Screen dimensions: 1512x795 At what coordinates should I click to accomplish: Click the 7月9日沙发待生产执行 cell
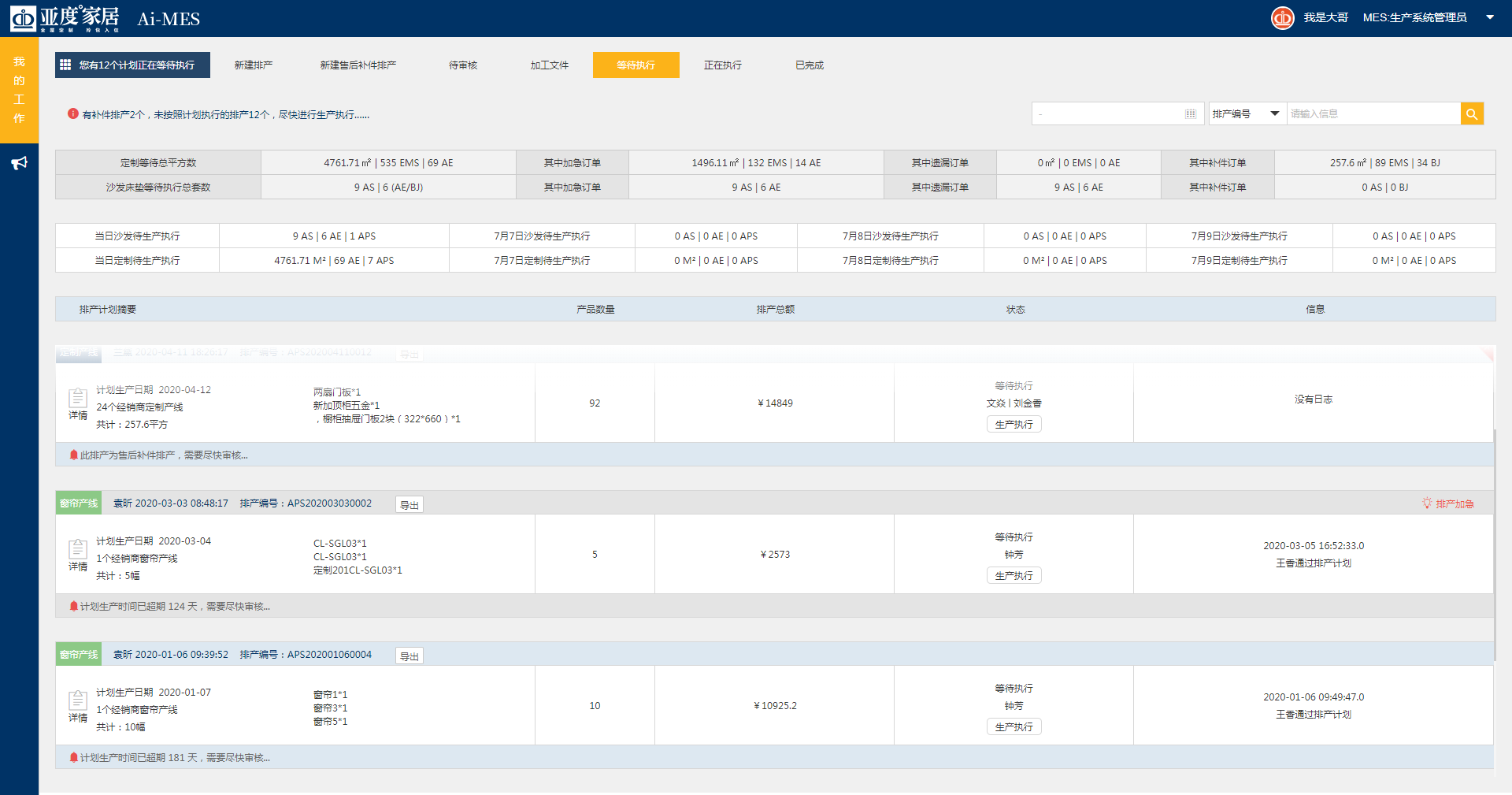[1240, 236]
